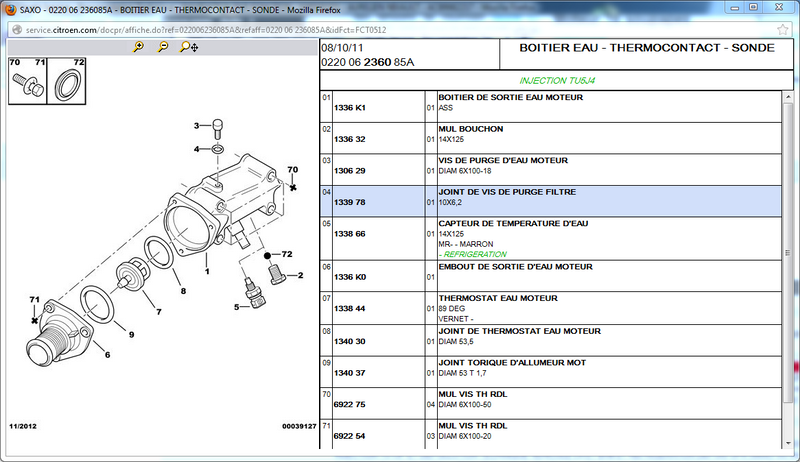Image resolution: width=800 pixels, height=462 pixels.
Task: Select callout number 6 in diagram
Action: click(x=107, y=354)
